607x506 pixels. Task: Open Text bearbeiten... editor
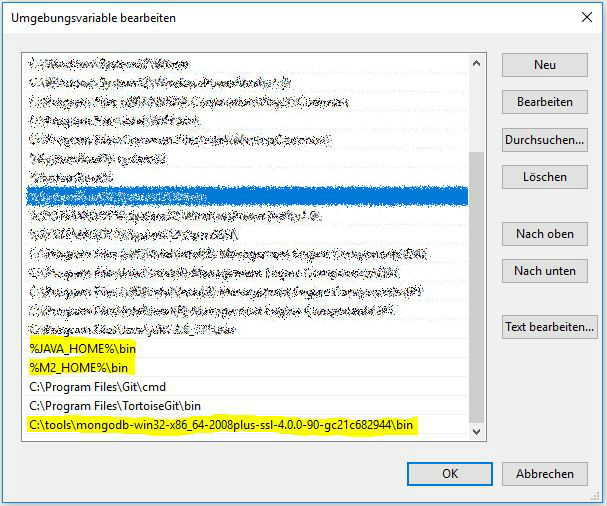[549, 326]
